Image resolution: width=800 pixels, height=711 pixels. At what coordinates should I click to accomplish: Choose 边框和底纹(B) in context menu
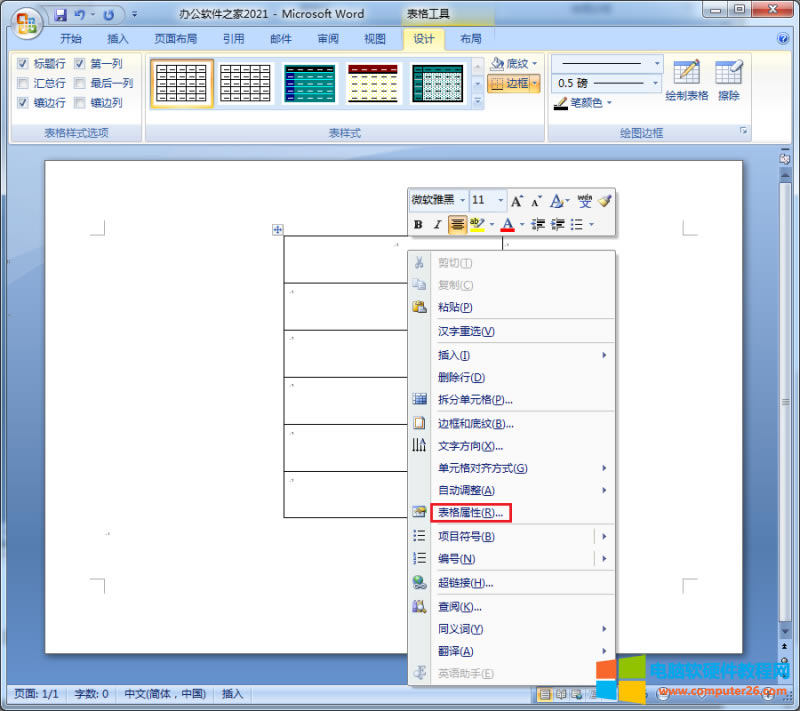(512, 424)
